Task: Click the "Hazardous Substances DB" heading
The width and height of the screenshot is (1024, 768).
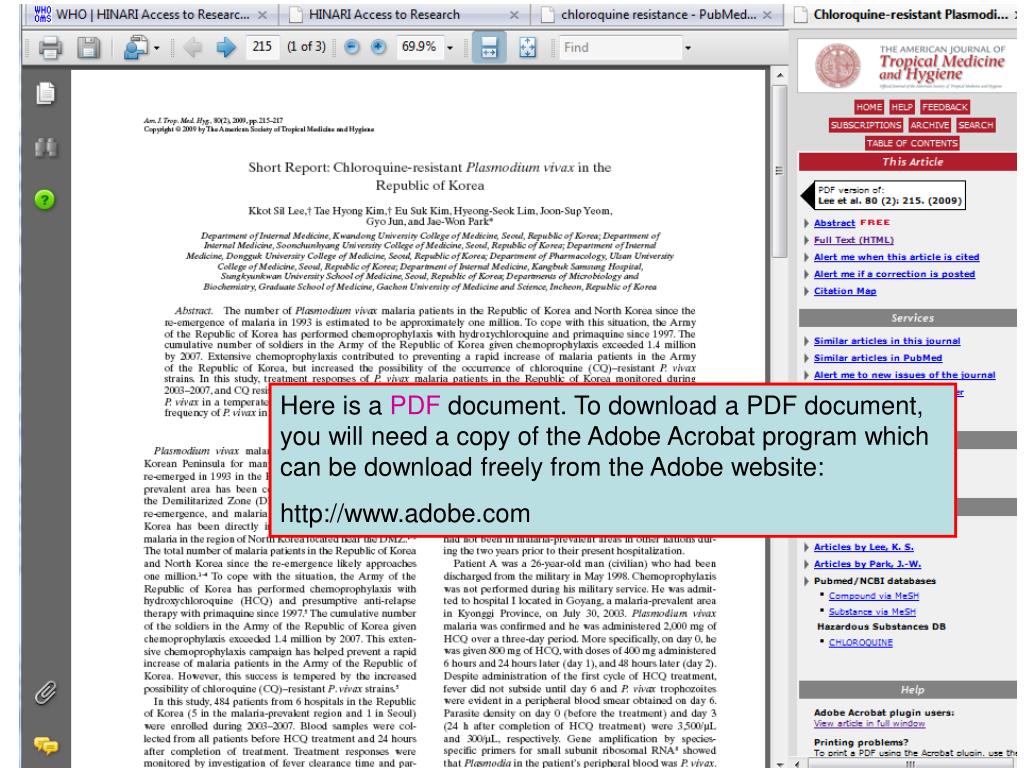Action: click(881, 627)
